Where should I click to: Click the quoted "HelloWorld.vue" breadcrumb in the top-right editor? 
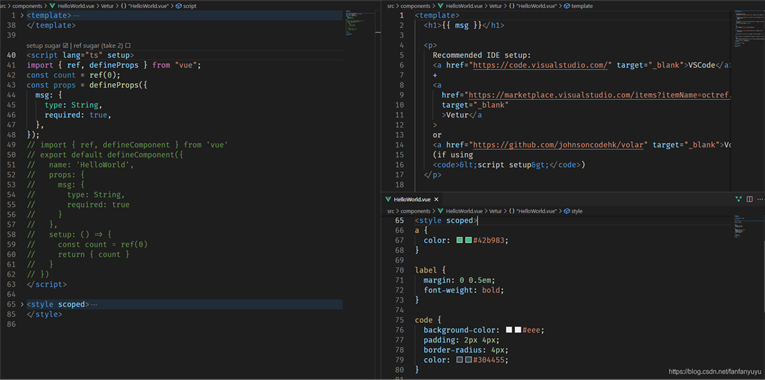(533, 6)
